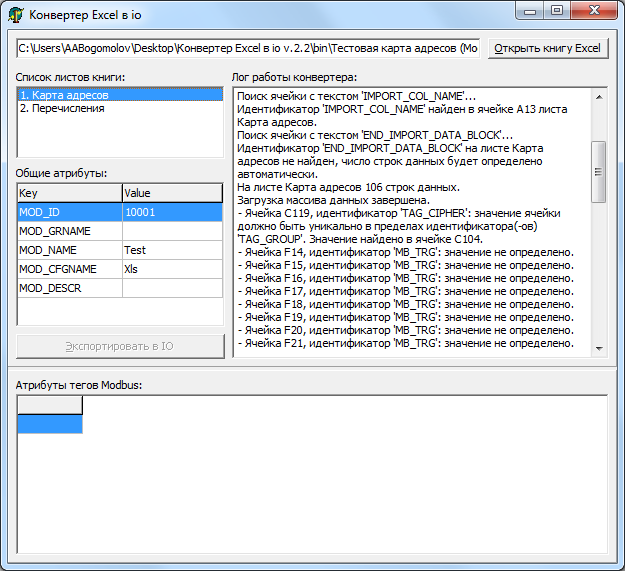Click the 'Key' column header
This screenshot has height=571, width=625.
pos(69,193)
